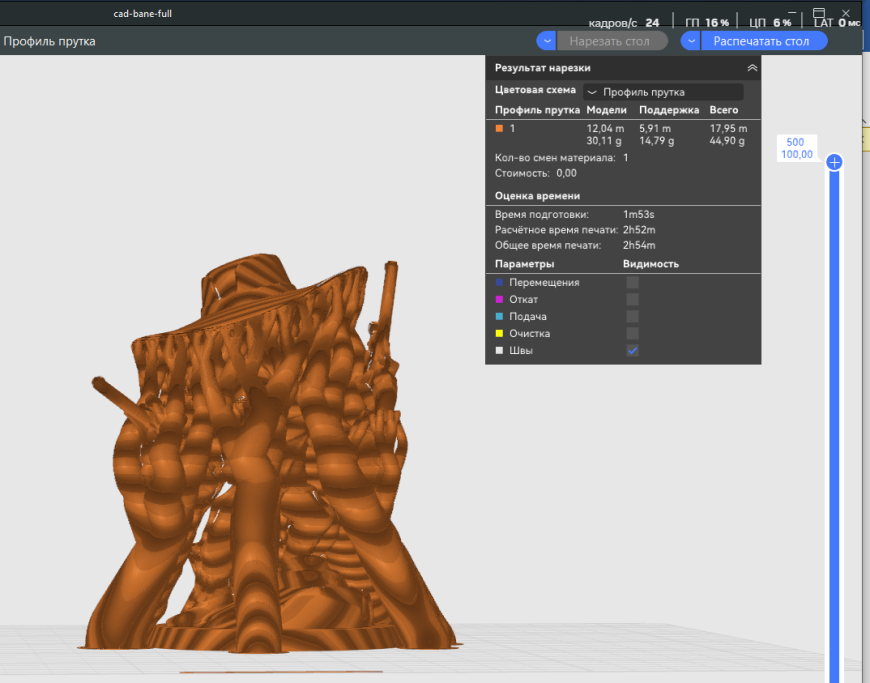Click the plus icon on the layer slider handle
870x683 pixels.
(x=834, y=161)
